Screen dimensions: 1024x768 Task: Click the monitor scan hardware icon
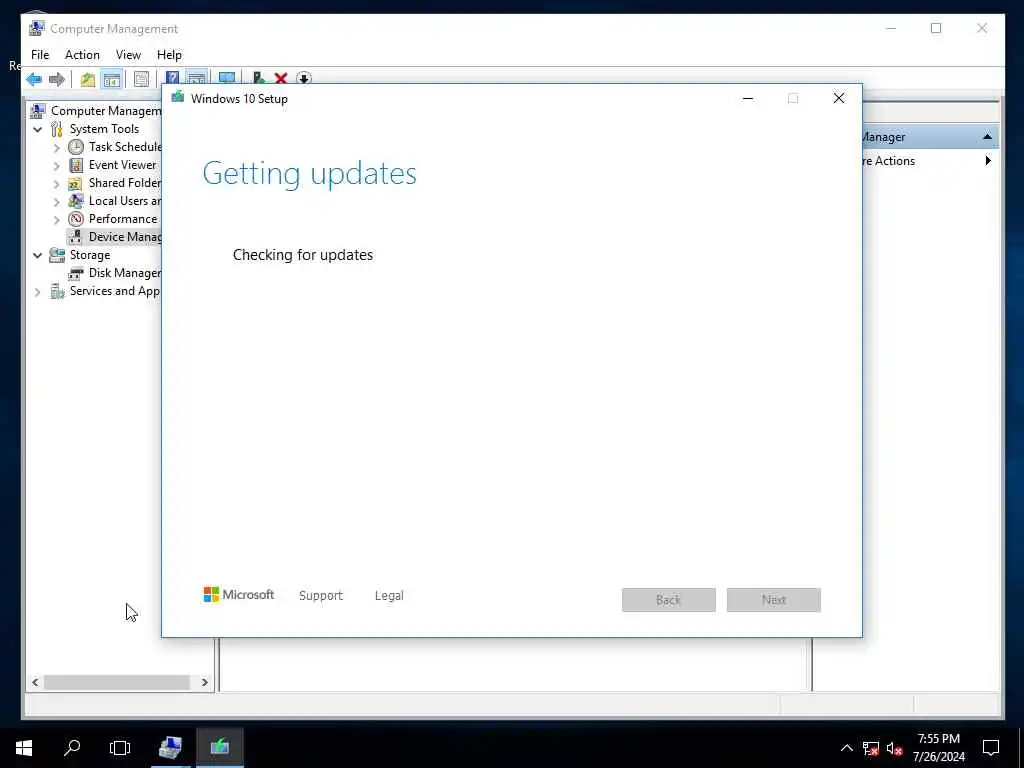click(227, 78)
